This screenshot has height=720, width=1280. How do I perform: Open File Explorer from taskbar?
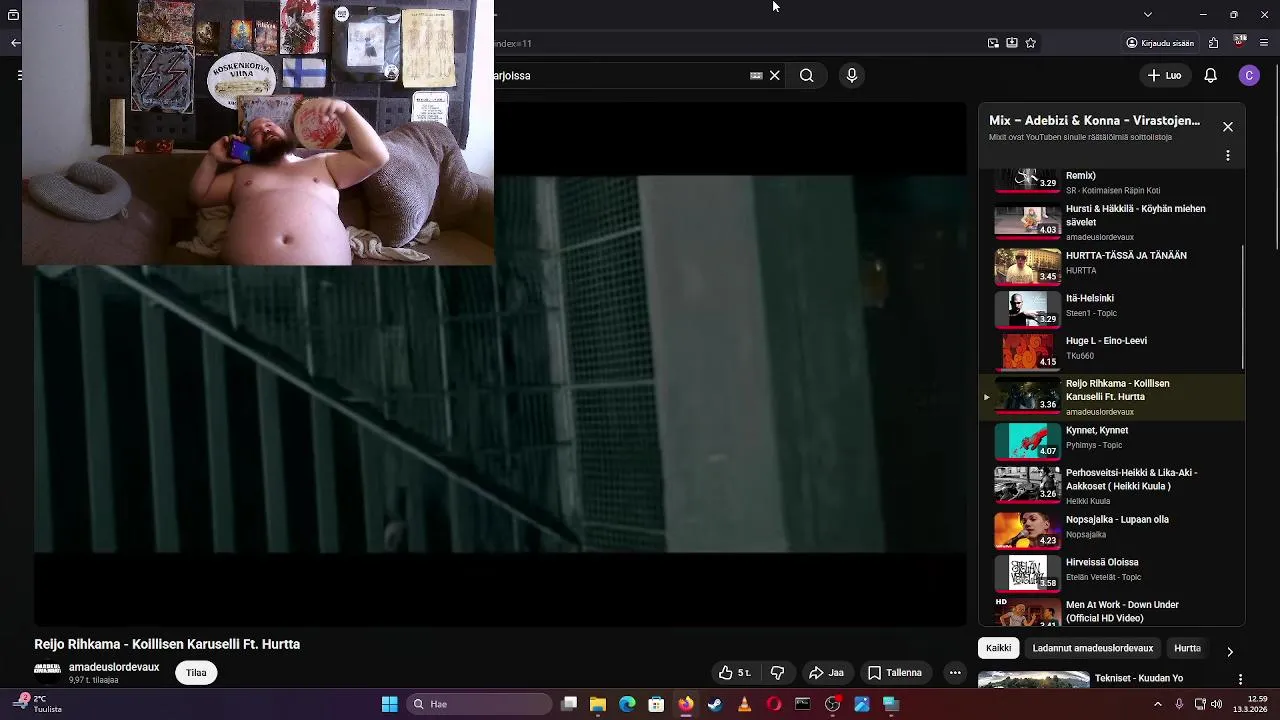[598, 704]
